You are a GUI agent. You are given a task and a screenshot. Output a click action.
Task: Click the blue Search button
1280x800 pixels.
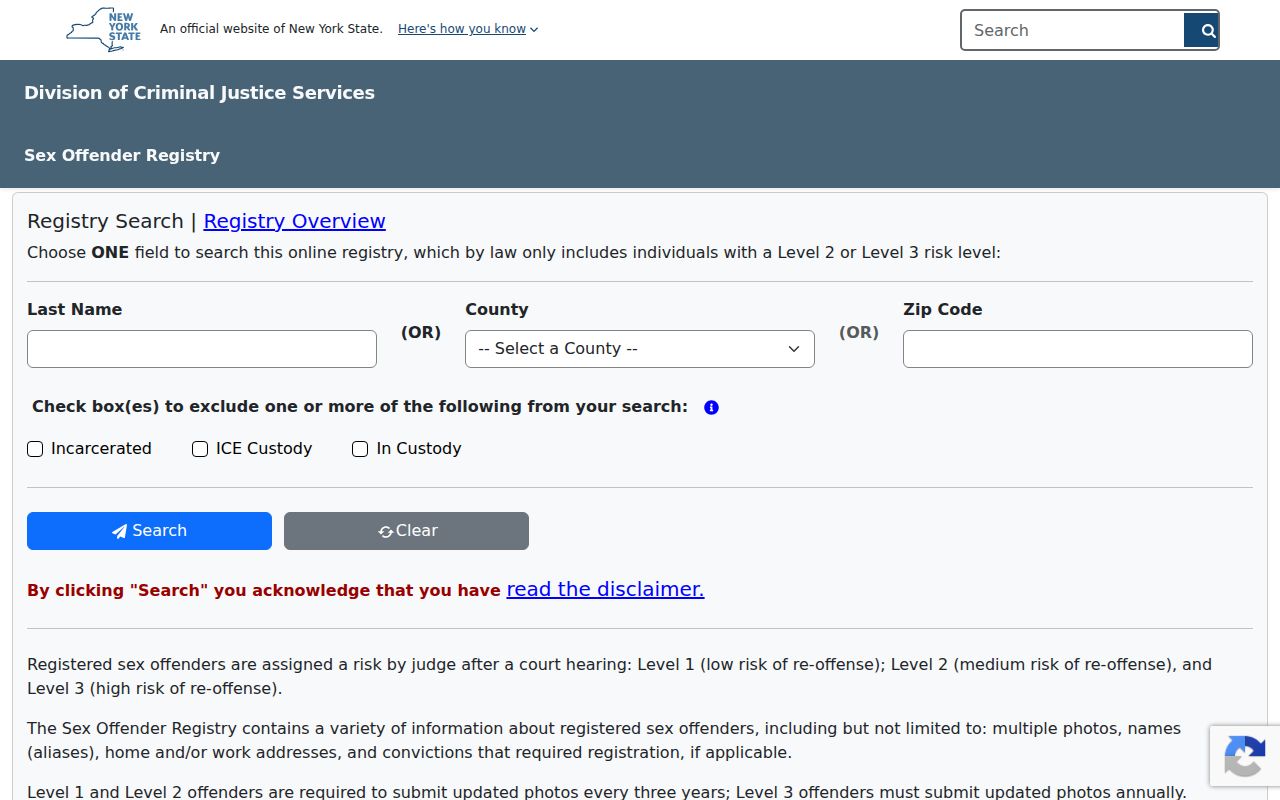149,531
